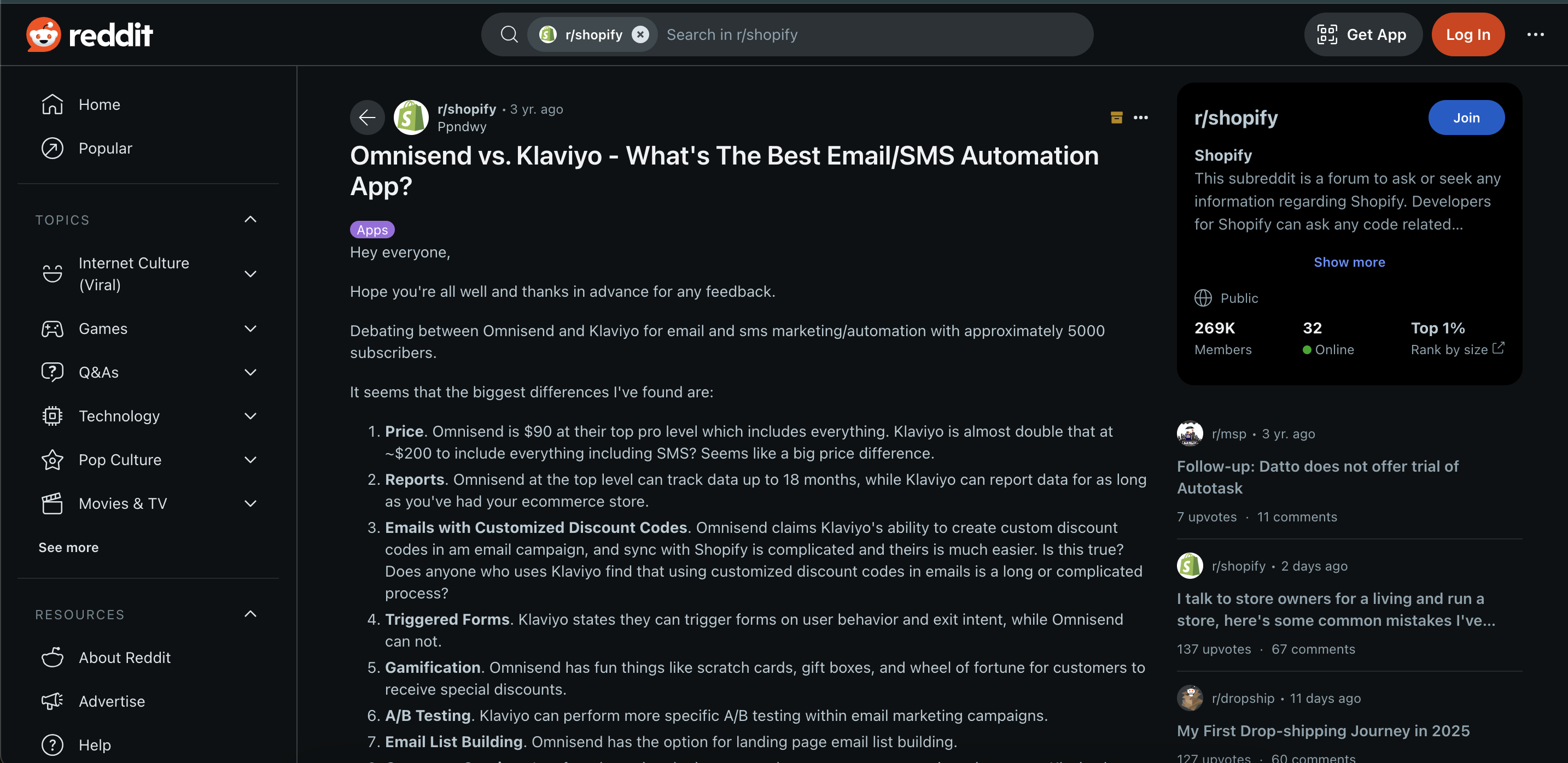Open My First Drop-shipping Journey post
Screen dimensions: 1568x763
pos(1322,731)
